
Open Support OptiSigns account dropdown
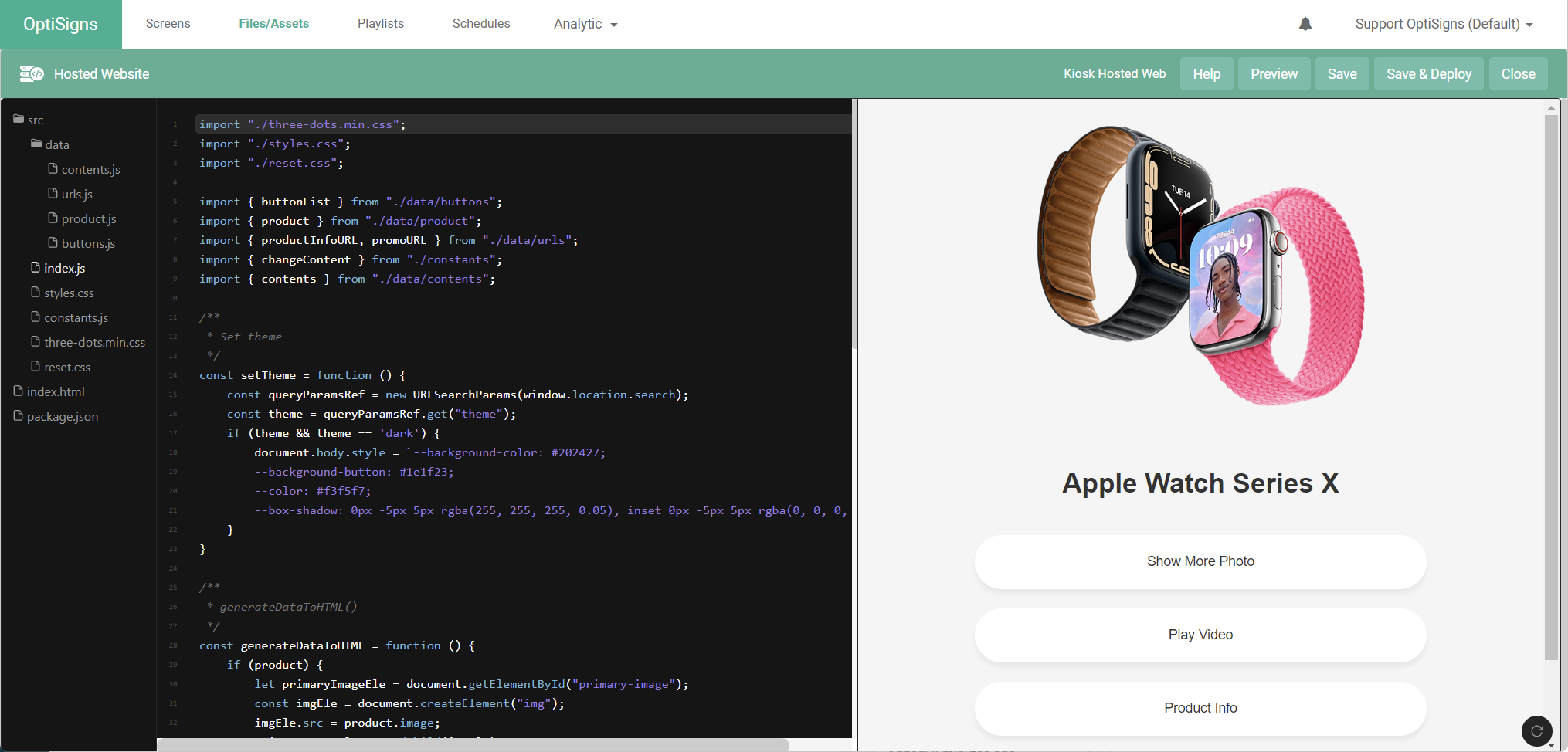point(1443,24)
